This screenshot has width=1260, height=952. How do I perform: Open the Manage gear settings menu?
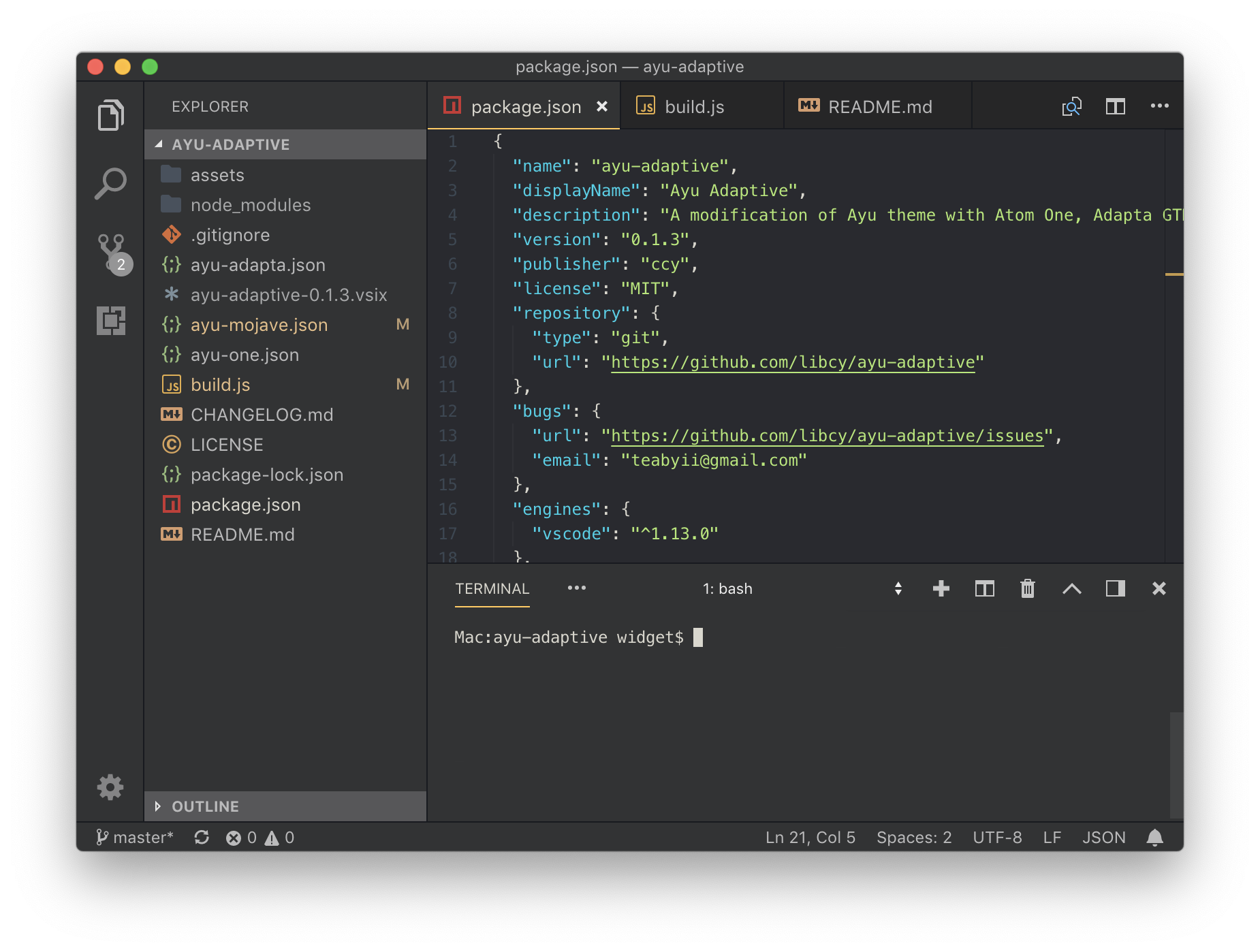click(x=110, y=787)
